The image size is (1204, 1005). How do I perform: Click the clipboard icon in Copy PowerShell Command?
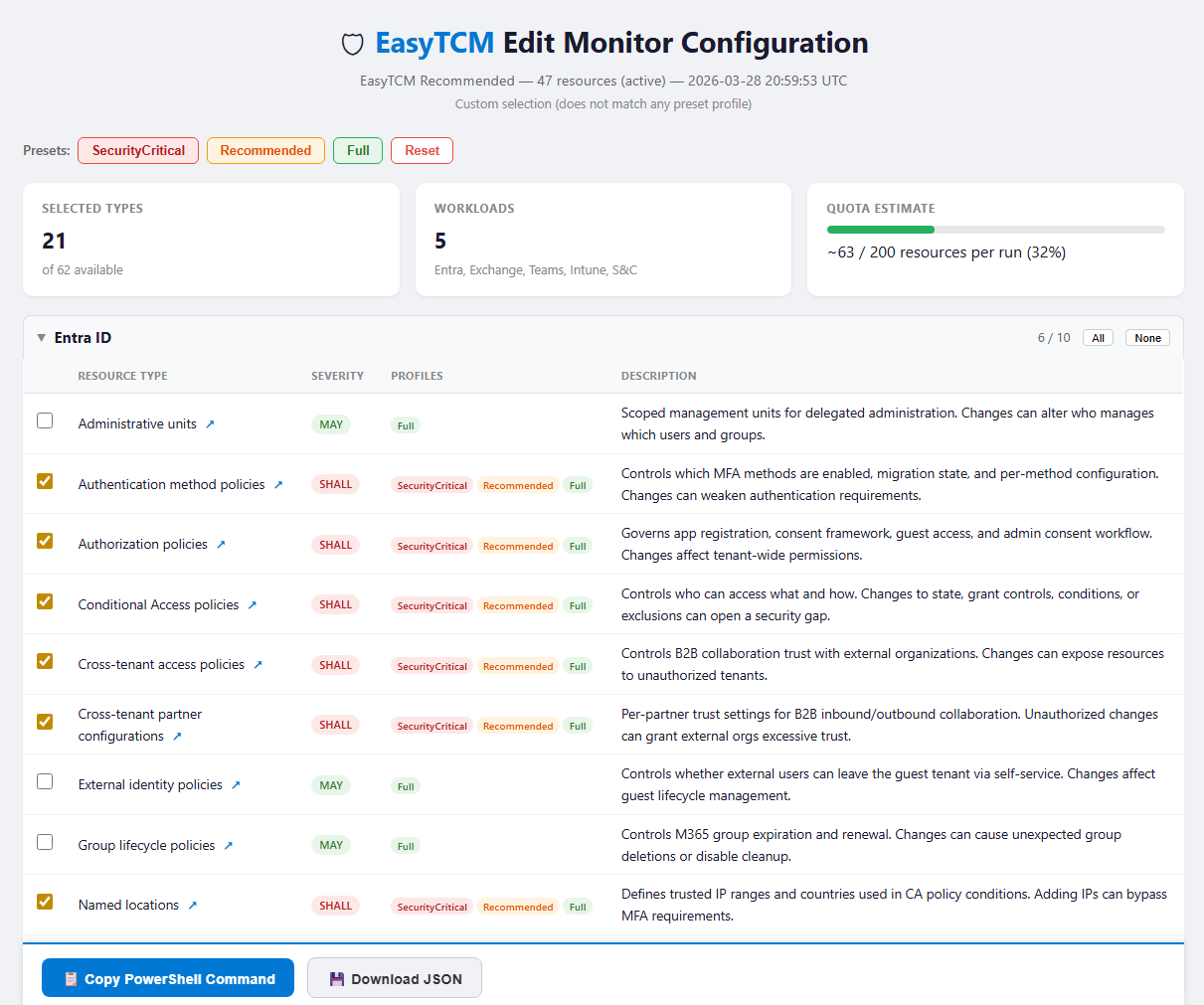[x=71, y=977]
